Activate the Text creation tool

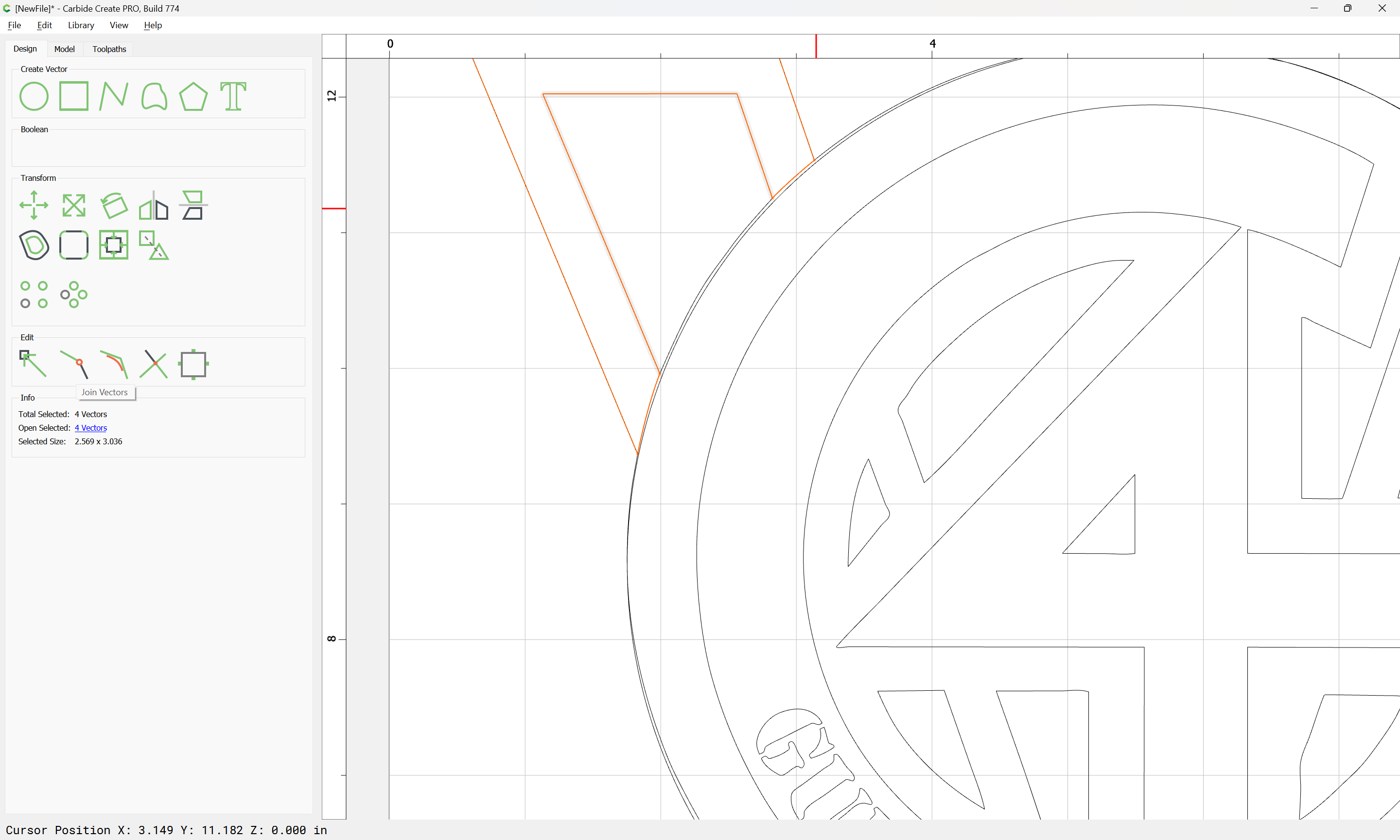point(233,96)
